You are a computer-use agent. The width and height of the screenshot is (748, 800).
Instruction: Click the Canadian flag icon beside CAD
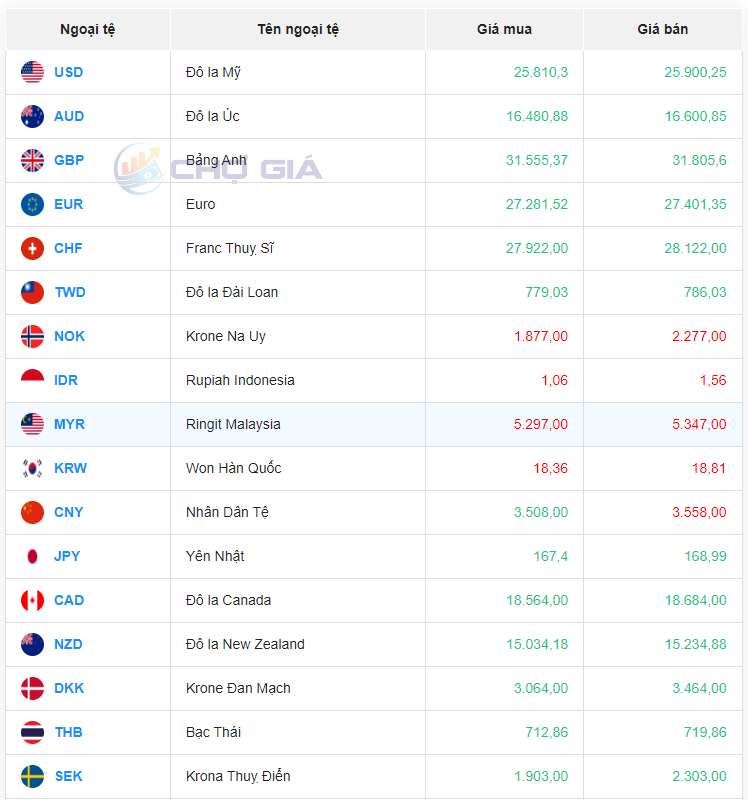pos(32,600)
